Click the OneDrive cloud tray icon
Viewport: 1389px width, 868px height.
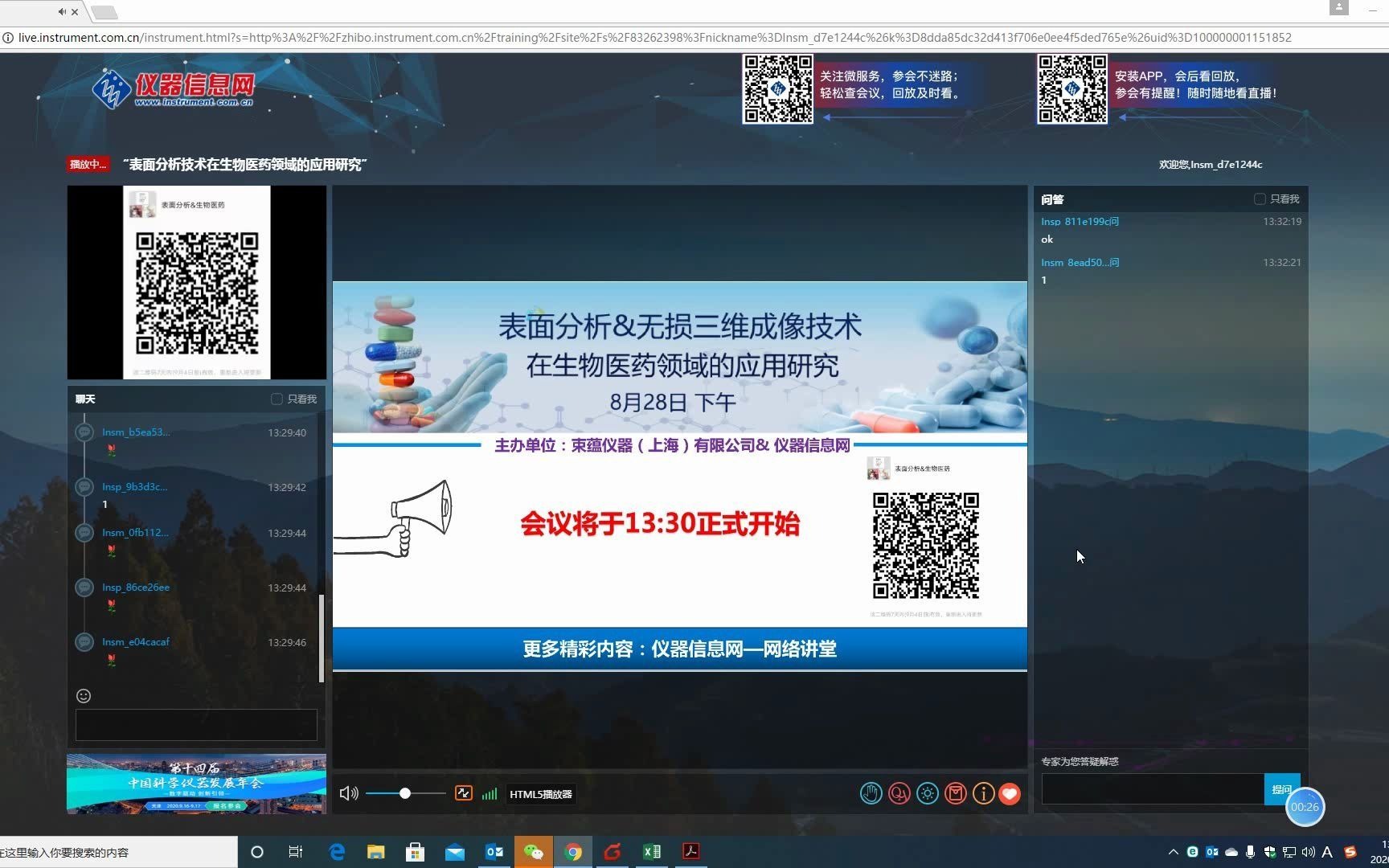pyautogui.click(x=1231, y=852)
